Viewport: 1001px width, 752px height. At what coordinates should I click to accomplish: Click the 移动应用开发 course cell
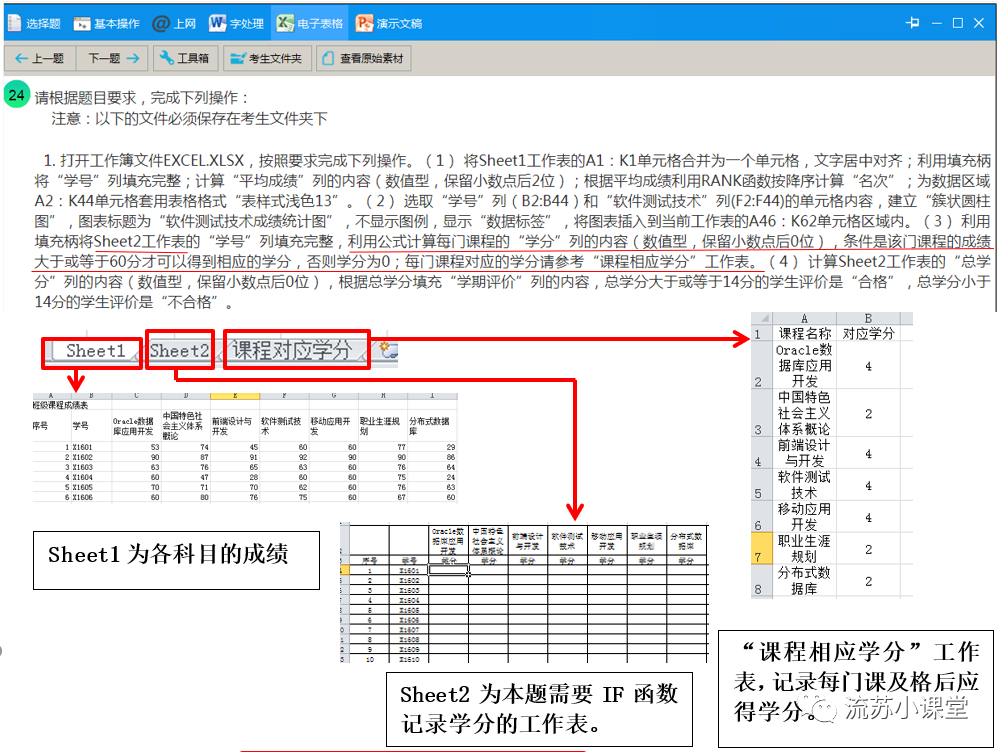(x=804, y=517)
